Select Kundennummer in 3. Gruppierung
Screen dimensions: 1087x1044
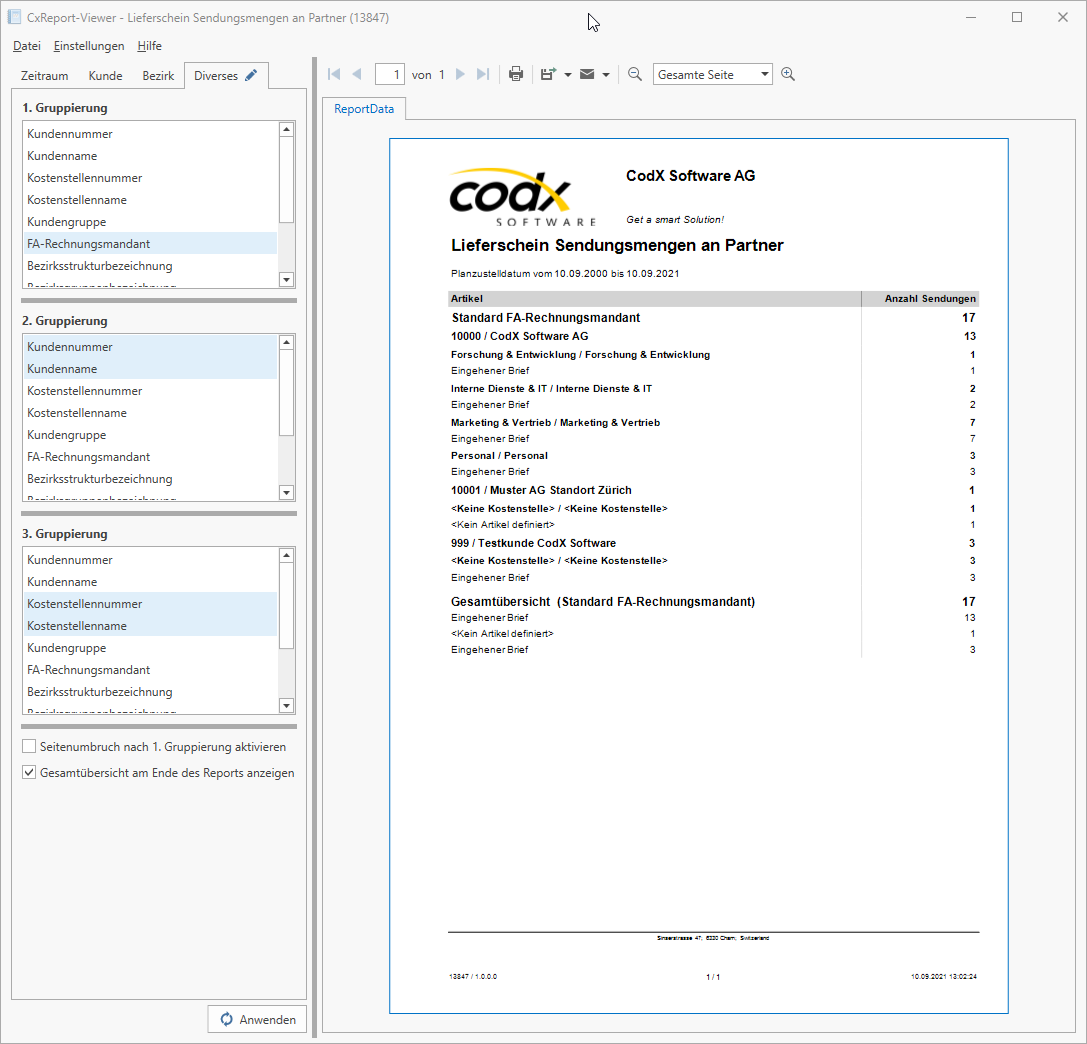pyautogui.click(x=150, y=559)
